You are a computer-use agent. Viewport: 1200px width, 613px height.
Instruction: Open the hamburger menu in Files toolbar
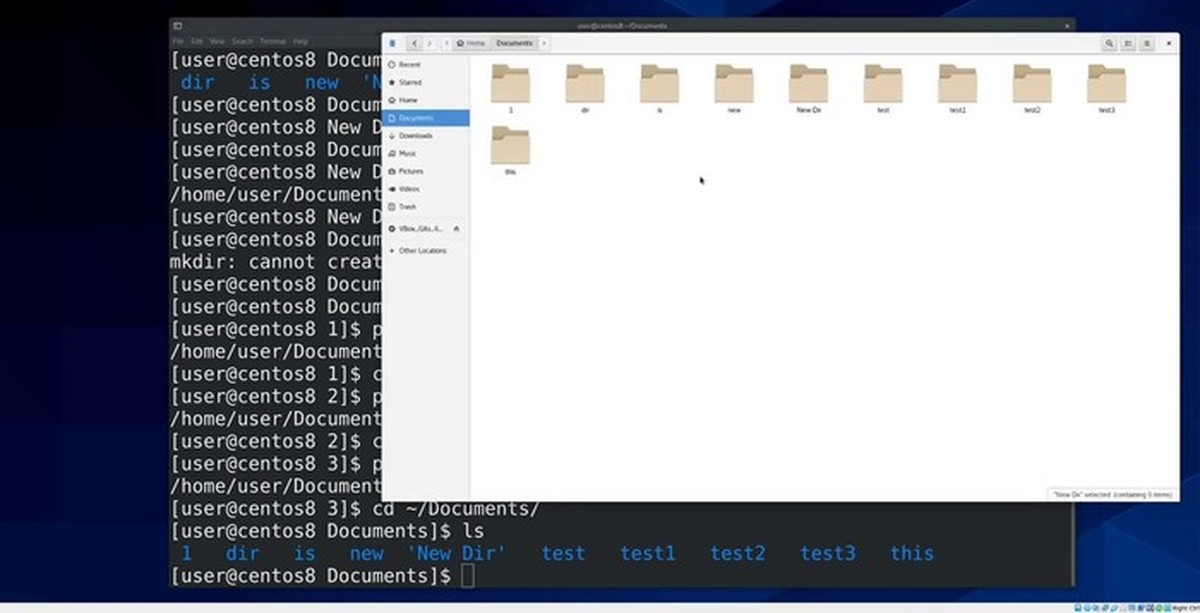(x=1147, y=43)
